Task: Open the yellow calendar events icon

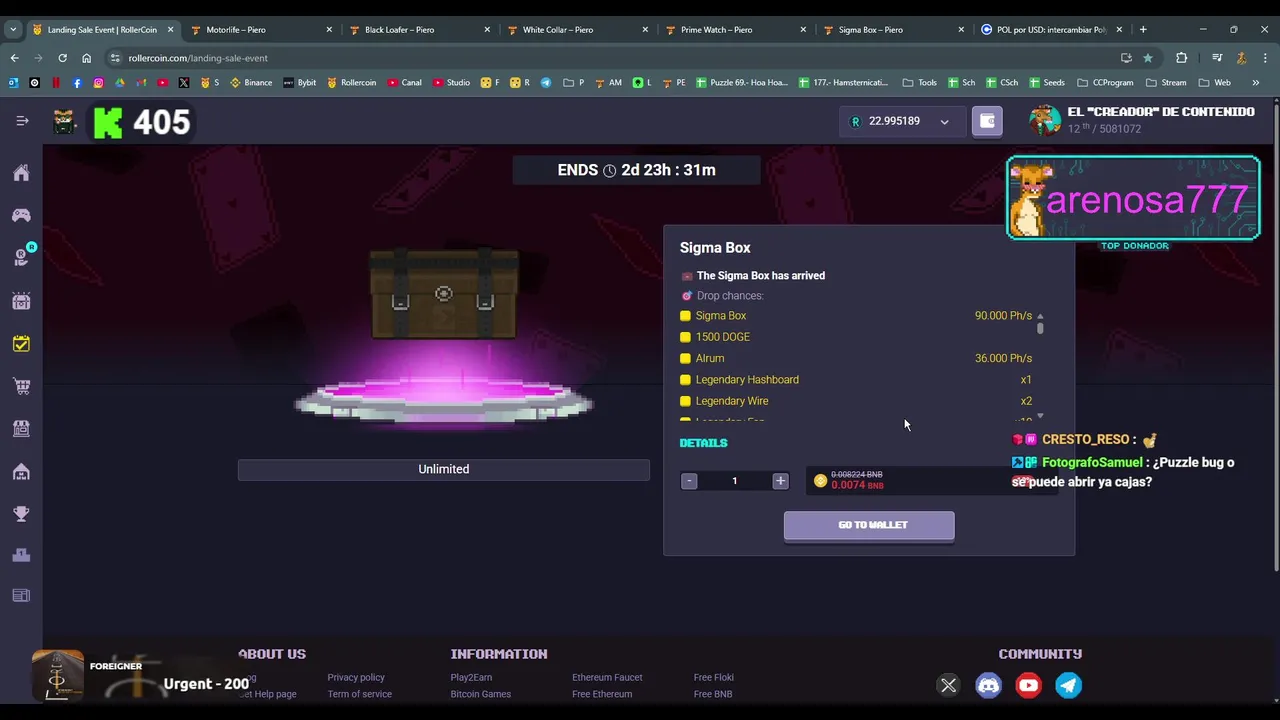Action: pos(21,344)
